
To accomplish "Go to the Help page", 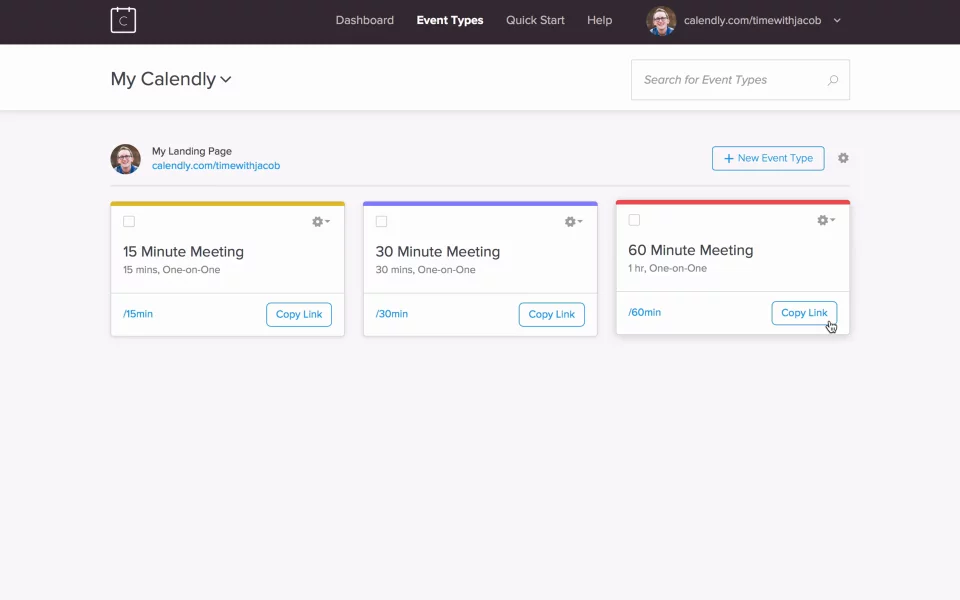I will pos(599,20).
